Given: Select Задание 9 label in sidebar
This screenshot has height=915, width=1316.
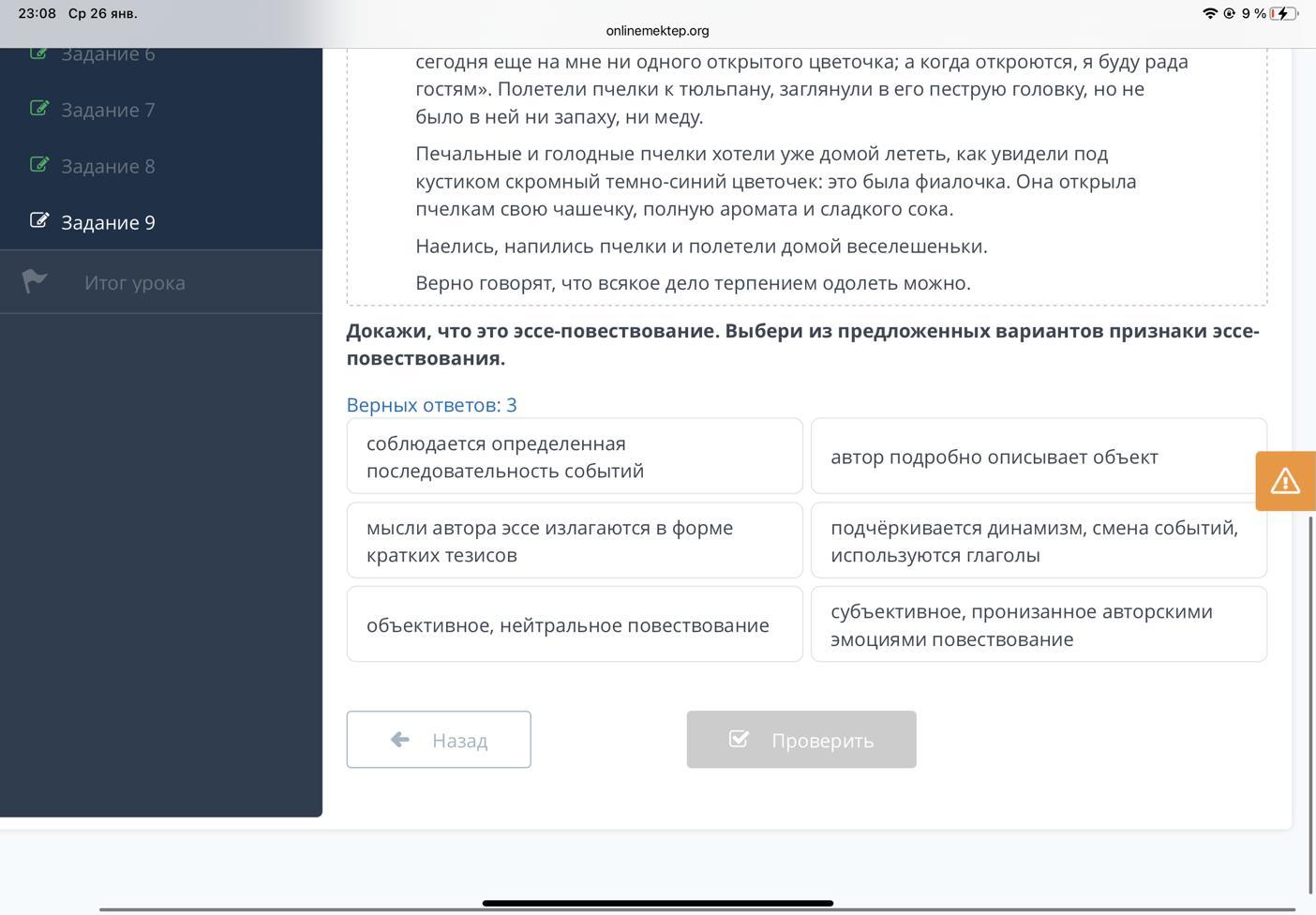Looking at the screenshot, I should point(108,222).
